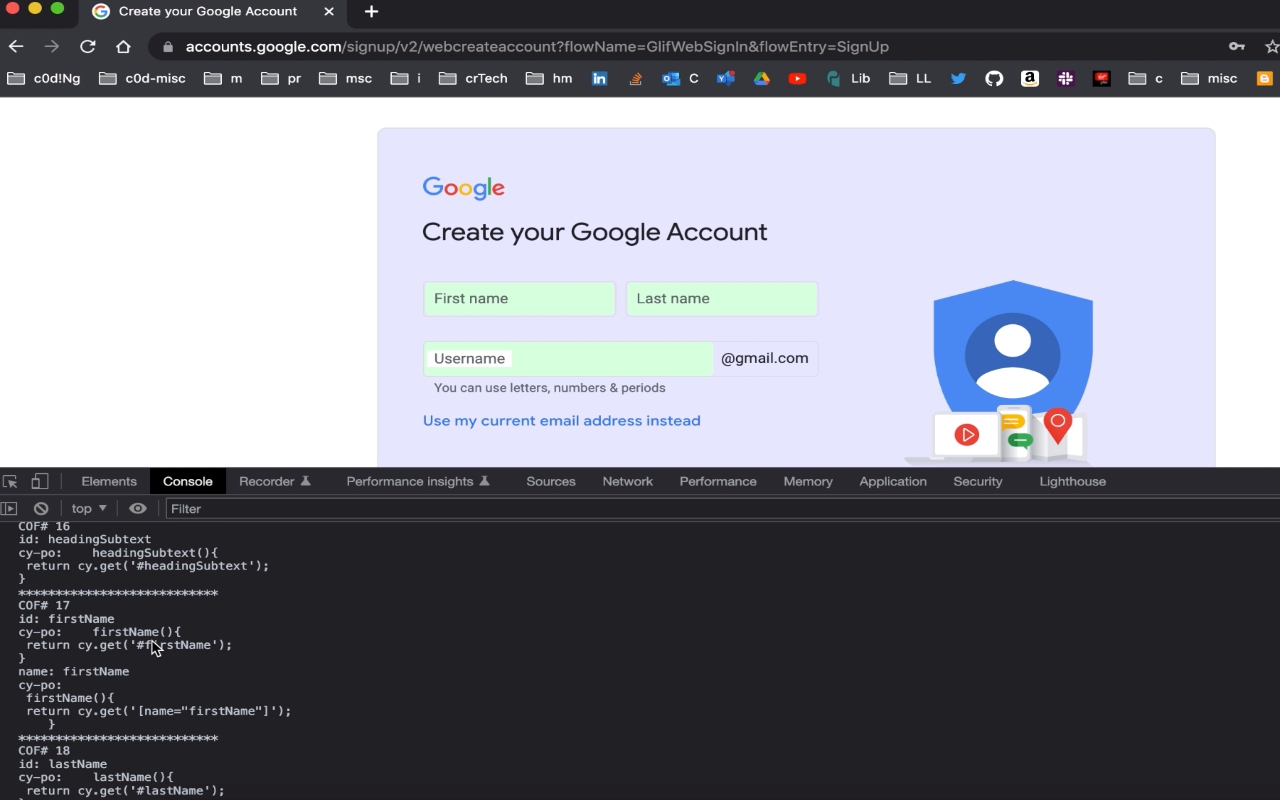View site lock information icon
Screen dimensions: 1280x800
(x=167, y=47)
